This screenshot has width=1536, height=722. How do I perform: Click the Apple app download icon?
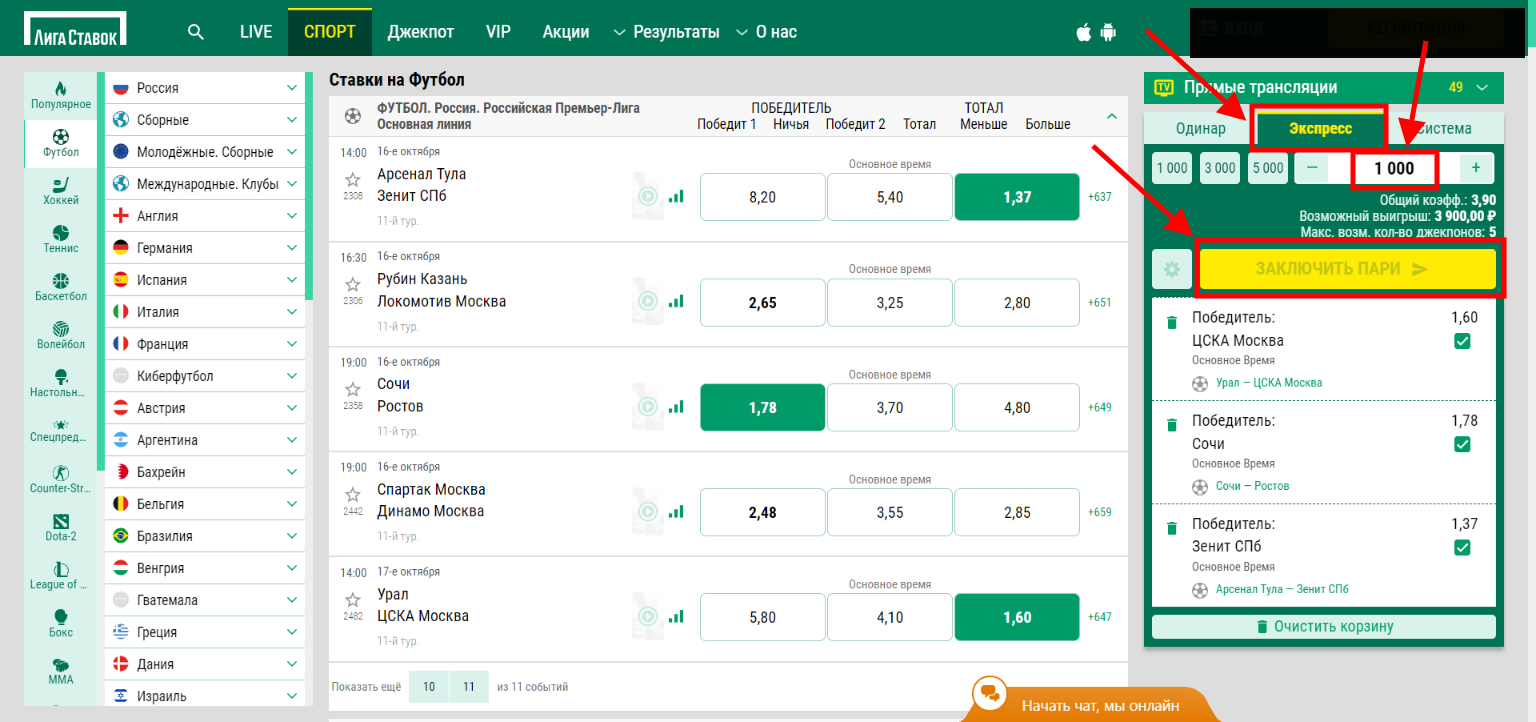click(1083, 32)
